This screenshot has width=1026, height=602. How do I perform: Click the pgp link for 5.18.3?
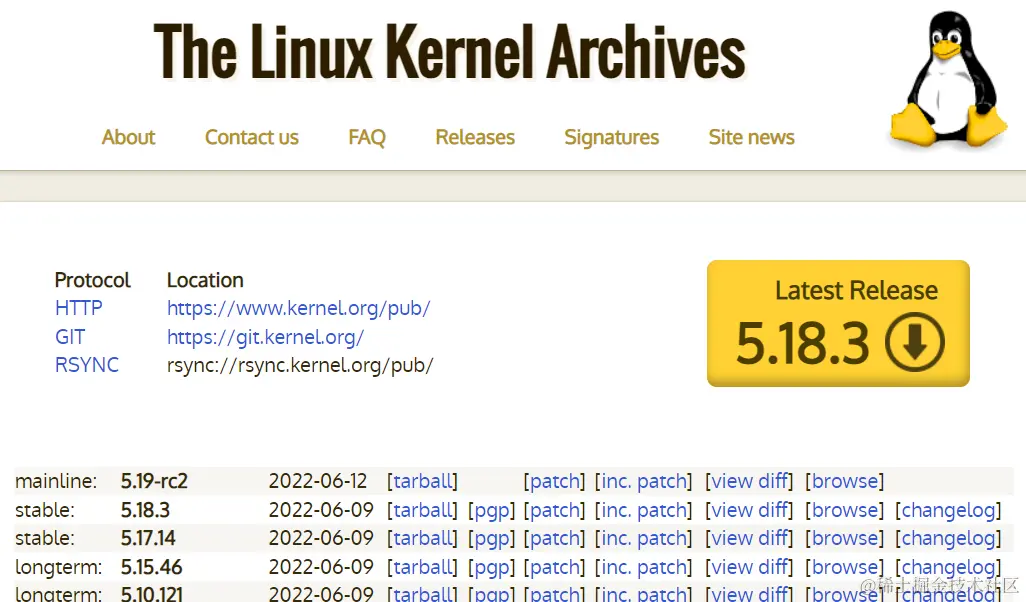point(492,510)
